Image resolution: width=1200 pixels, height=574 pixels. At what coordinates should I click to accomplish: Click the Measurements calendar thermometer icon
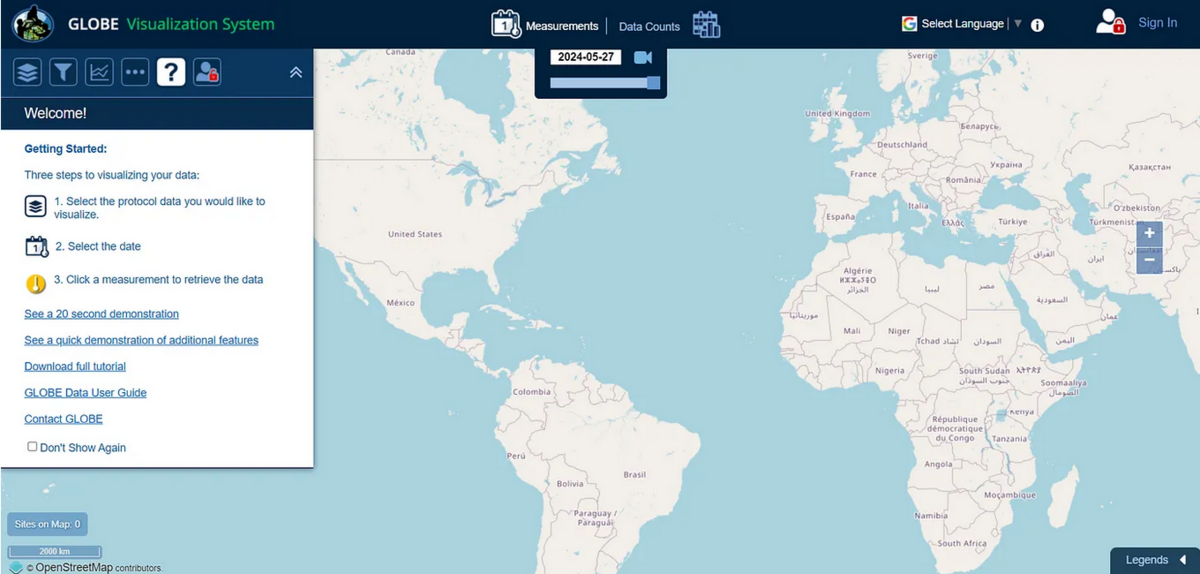coord(506,24)
